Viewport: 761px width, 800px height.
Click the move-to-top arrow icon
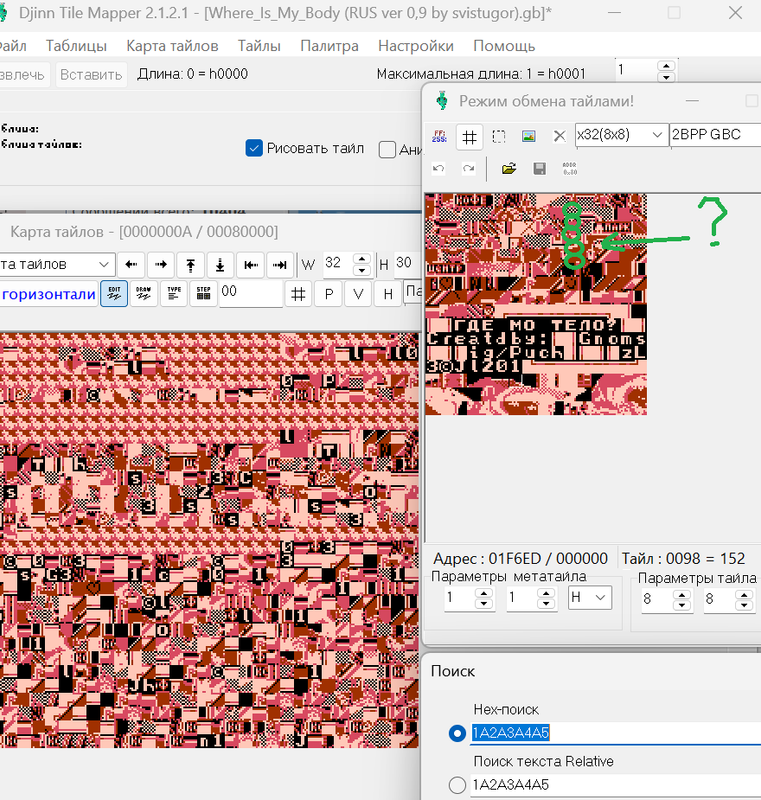point(190,264)
